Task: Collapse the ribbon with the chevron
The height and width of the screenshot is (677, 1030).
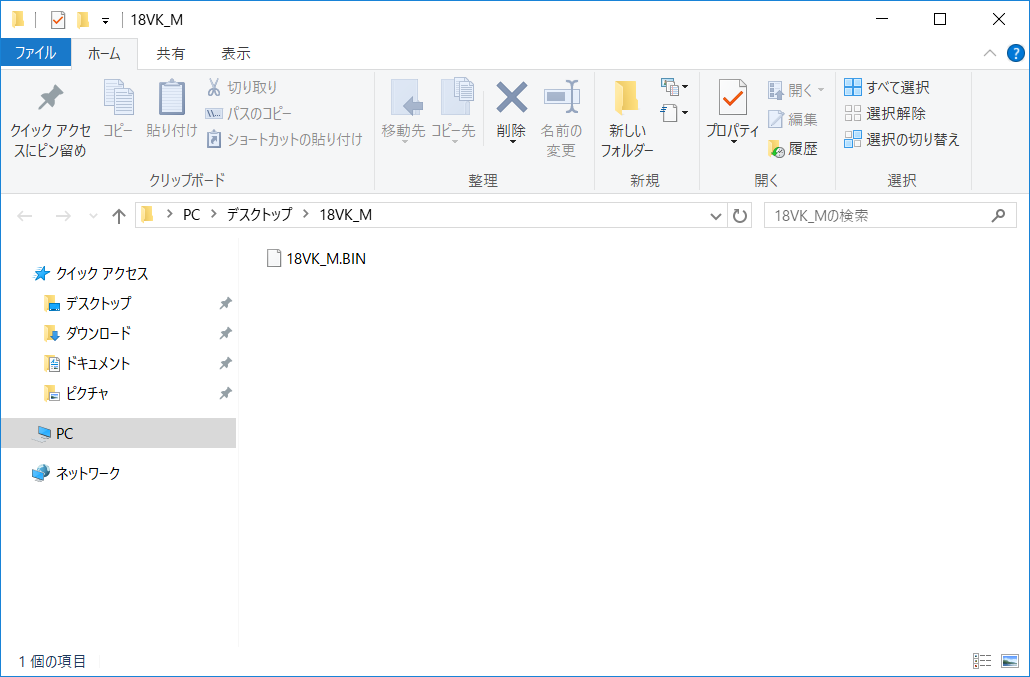Action: (x=989, y=53)
